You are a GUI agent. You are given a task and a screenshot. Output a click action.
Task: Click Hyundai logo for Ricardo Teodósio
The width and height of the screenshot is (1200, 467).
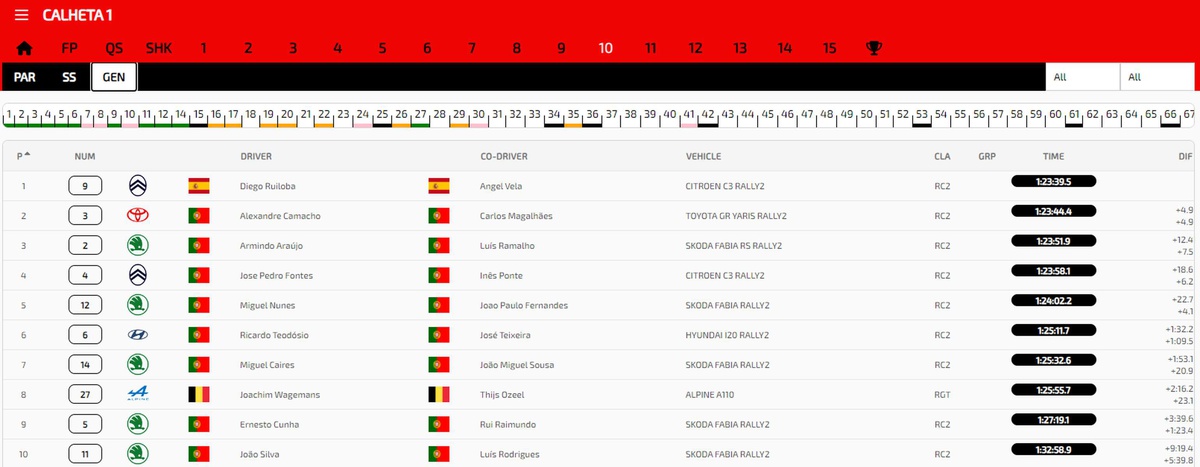point(138,335)
